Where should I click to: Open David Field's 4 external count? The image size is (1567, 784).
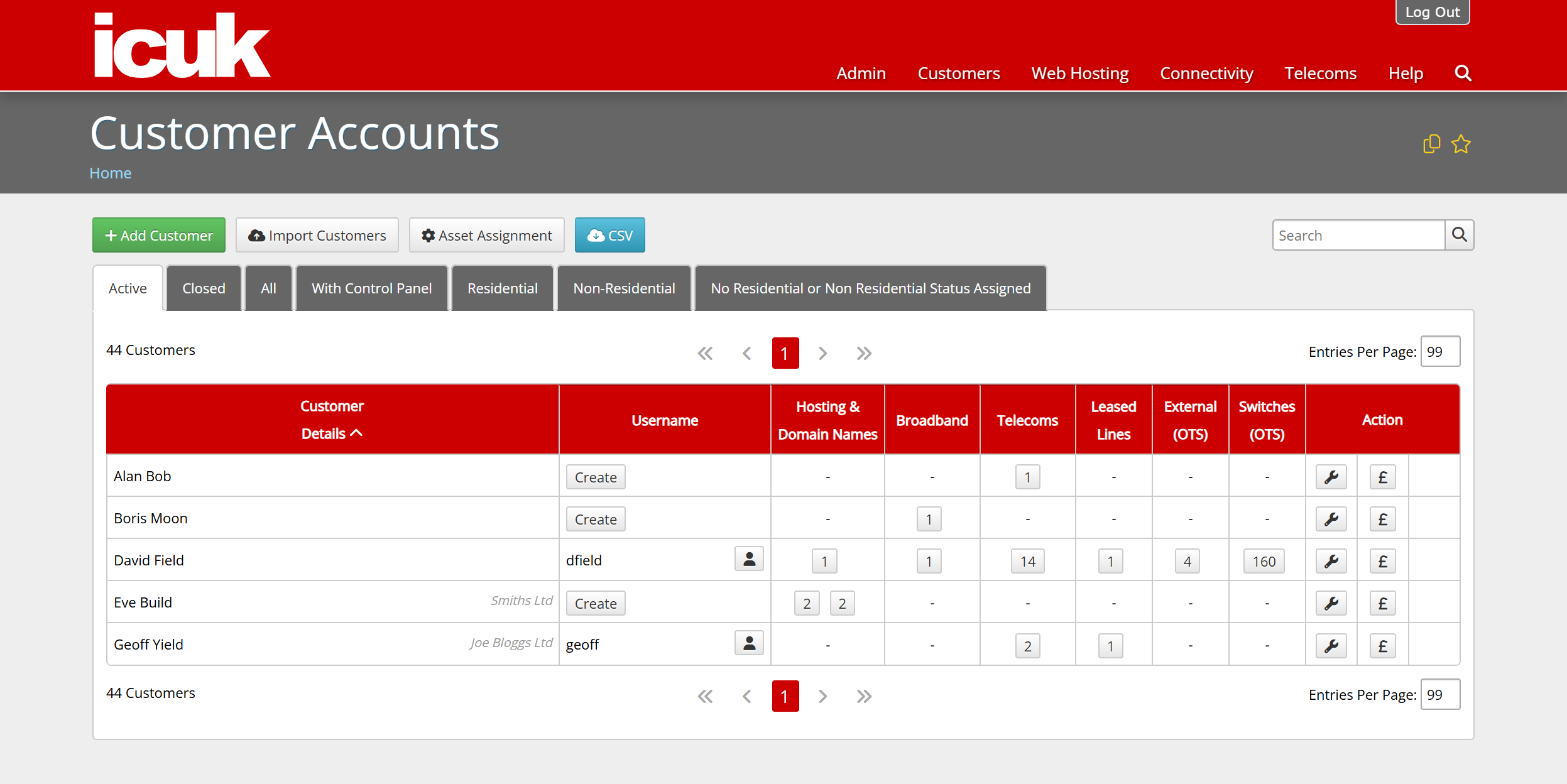[1187, 562]
